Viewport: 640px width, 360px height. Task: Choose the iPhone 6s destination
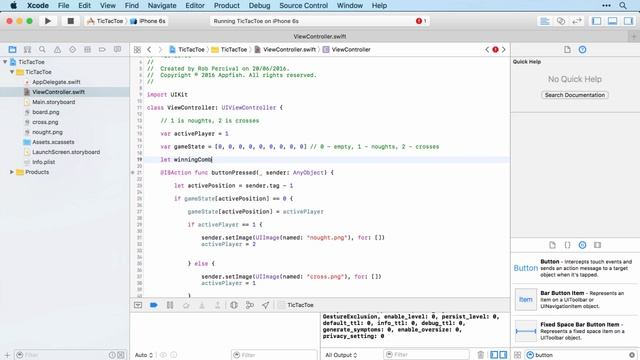click(x=148, y=21)
